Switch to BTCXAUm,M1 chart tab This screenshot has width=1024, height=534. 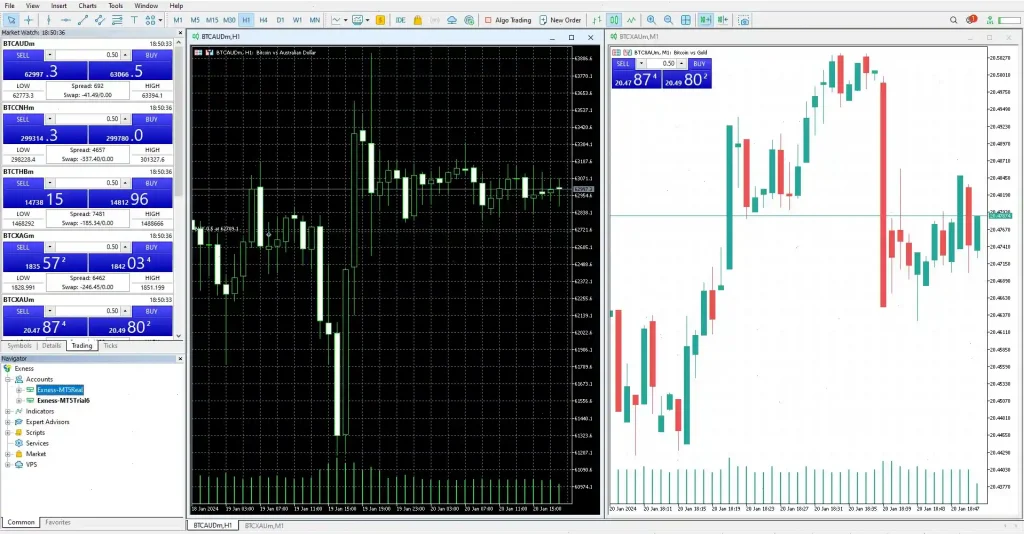[x=264, y=526]
